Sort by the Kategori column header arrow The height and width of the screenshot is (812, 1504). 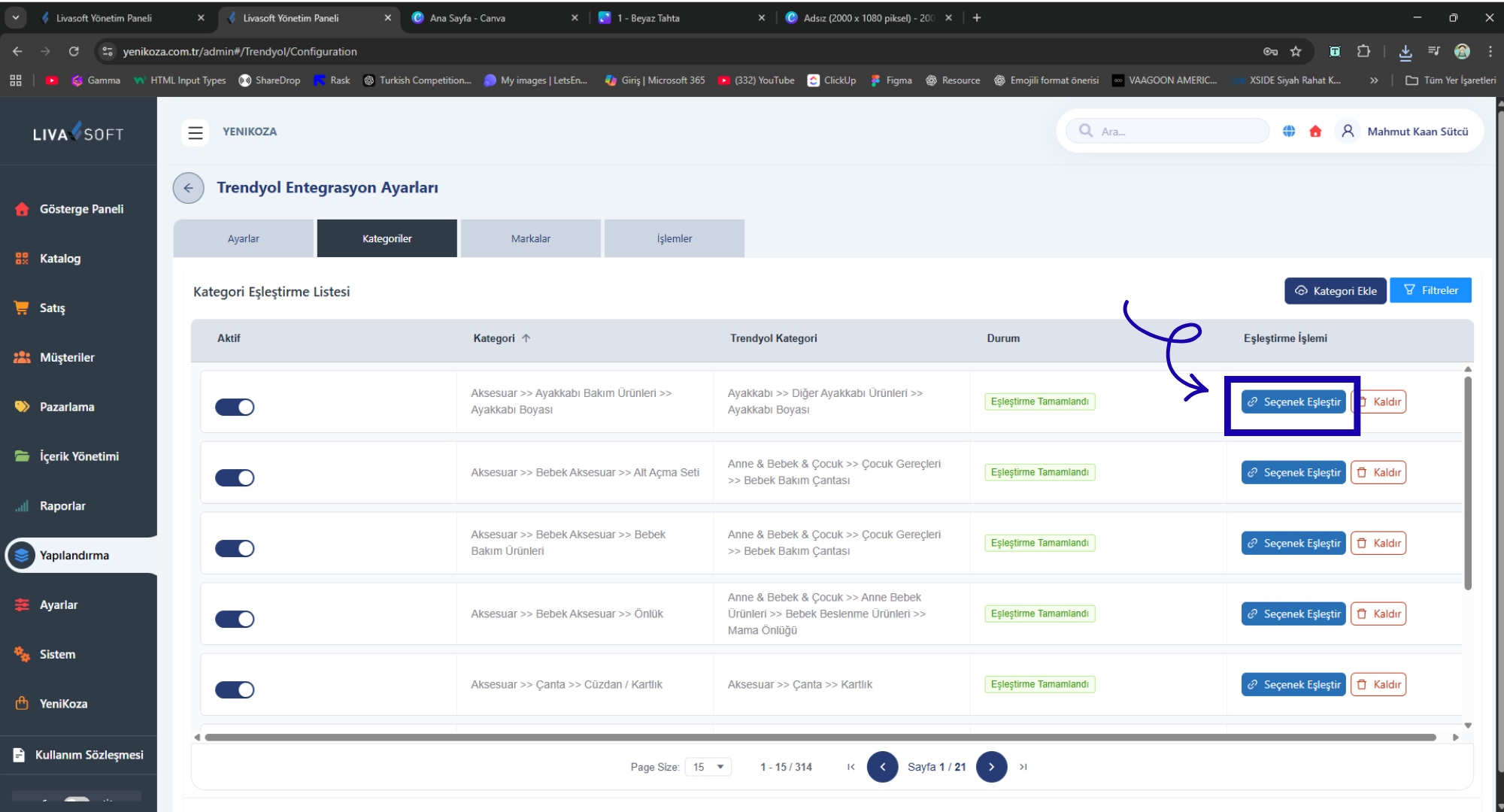tap(526, 338)
